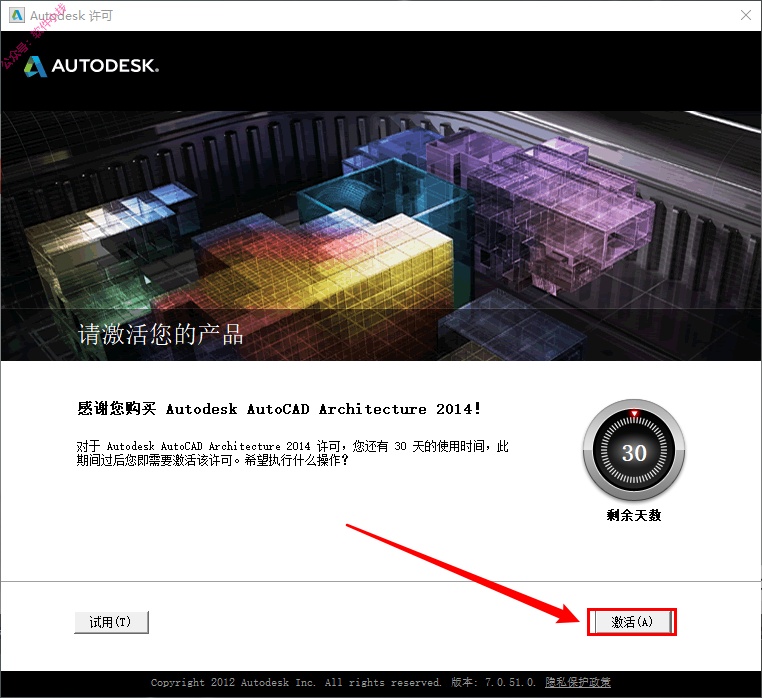
Task: Click the AUTODESK wordmark text
Action: tap(105, 66)
